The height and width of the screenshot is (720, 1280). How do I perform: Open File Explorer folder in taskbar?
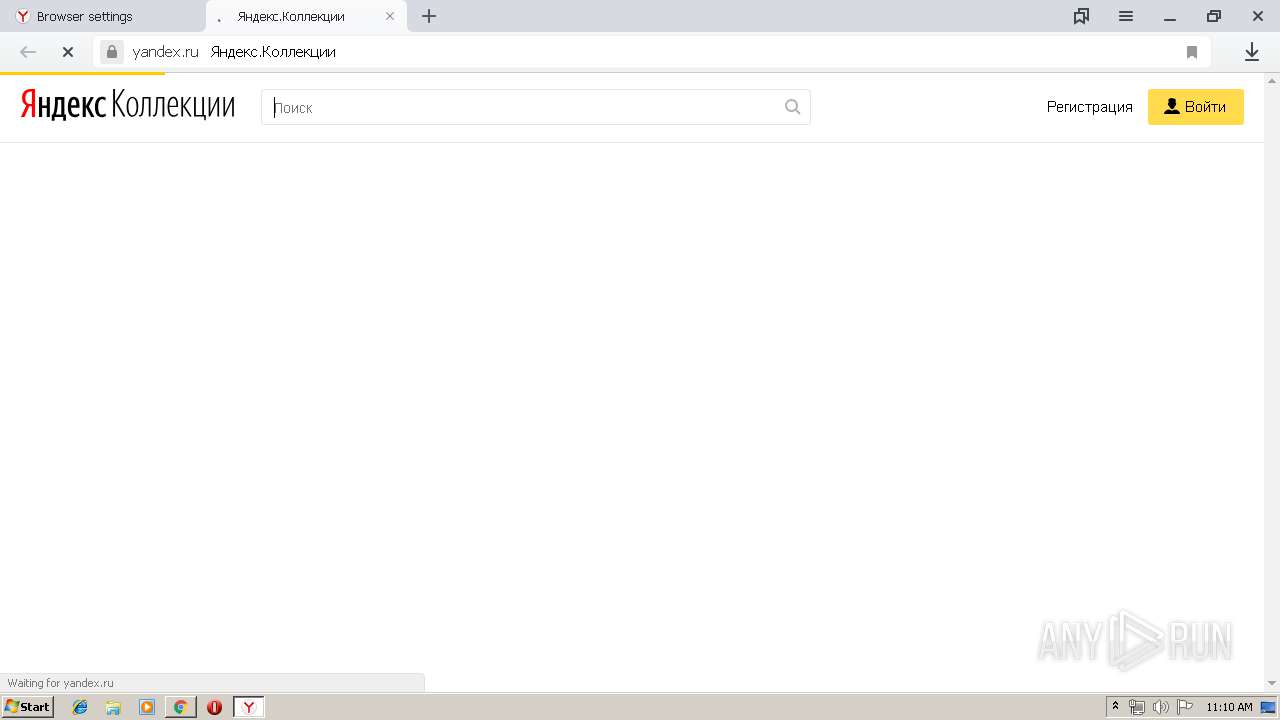(113, 707)
